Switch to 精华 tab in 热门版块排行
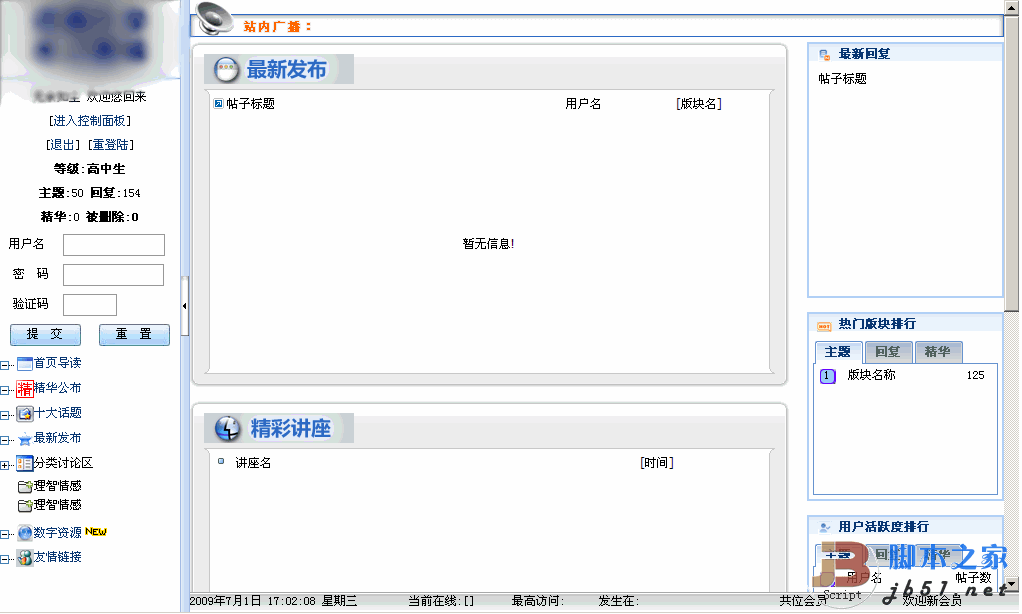Screen dimensions: 1022x614 937,352
